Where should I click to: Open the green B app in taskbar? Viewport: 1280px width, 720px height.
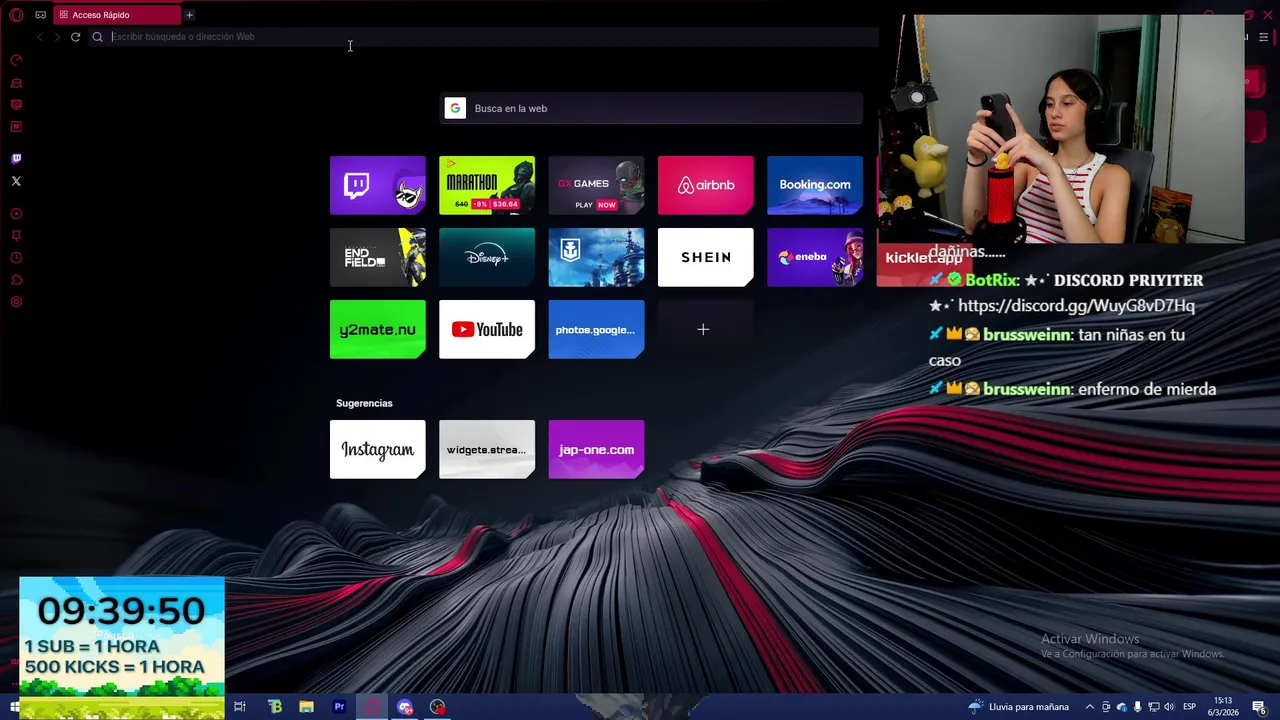point(275,707)
